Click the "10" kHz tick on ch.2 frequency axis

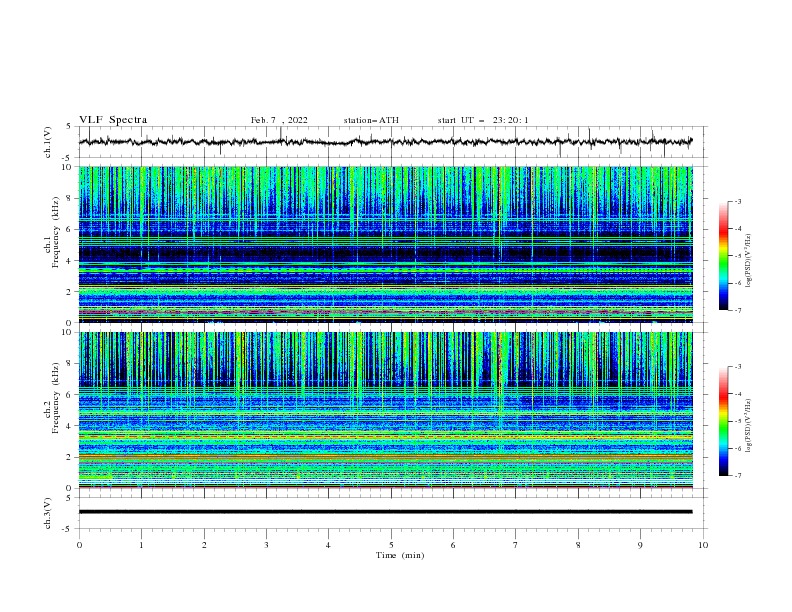[x=67, y=332]
